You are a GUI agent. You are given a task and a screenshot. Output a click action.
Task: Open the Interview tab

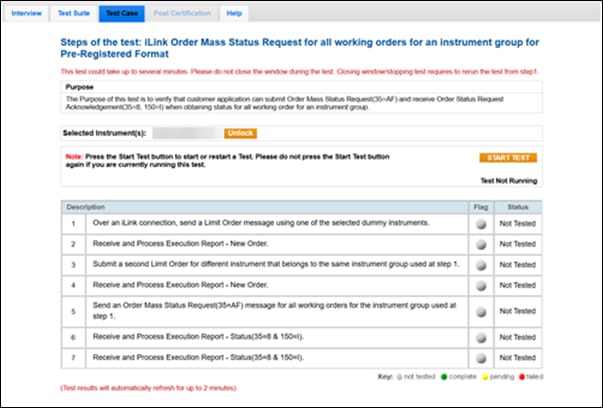click(27, 14)
